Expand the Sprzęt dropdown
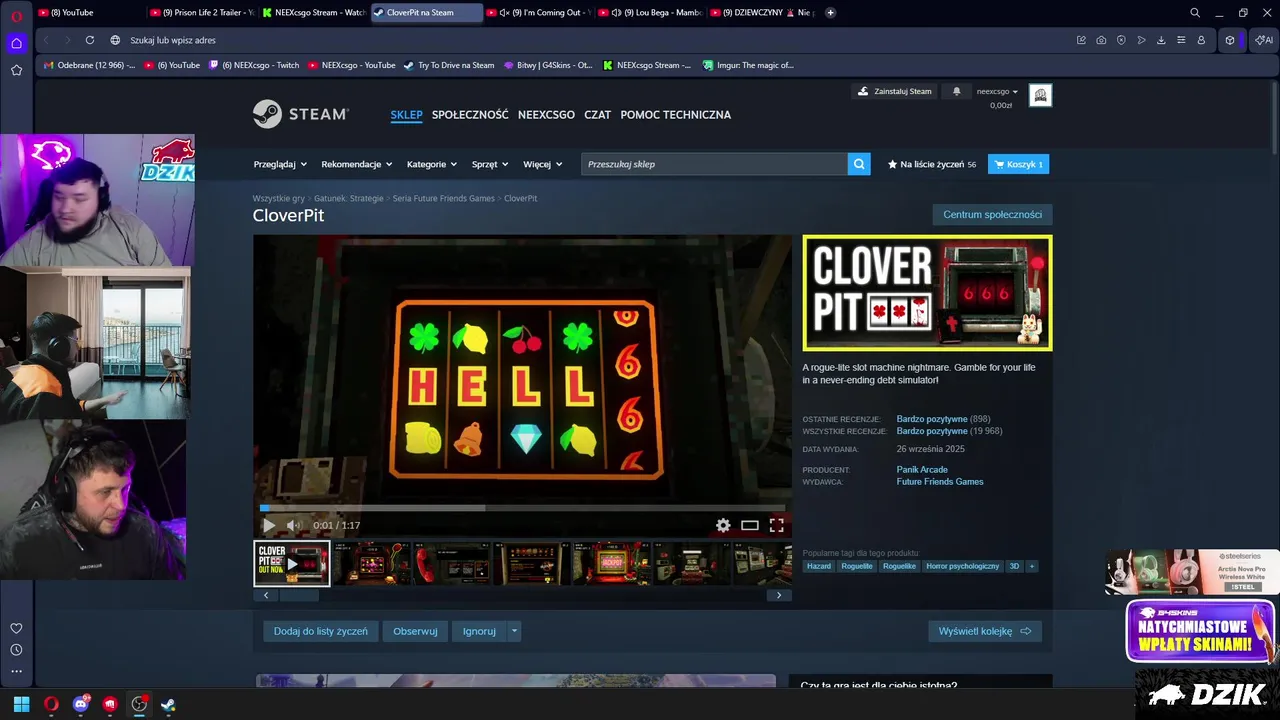This screenshot has height=720, width=1280. point(490,164)
